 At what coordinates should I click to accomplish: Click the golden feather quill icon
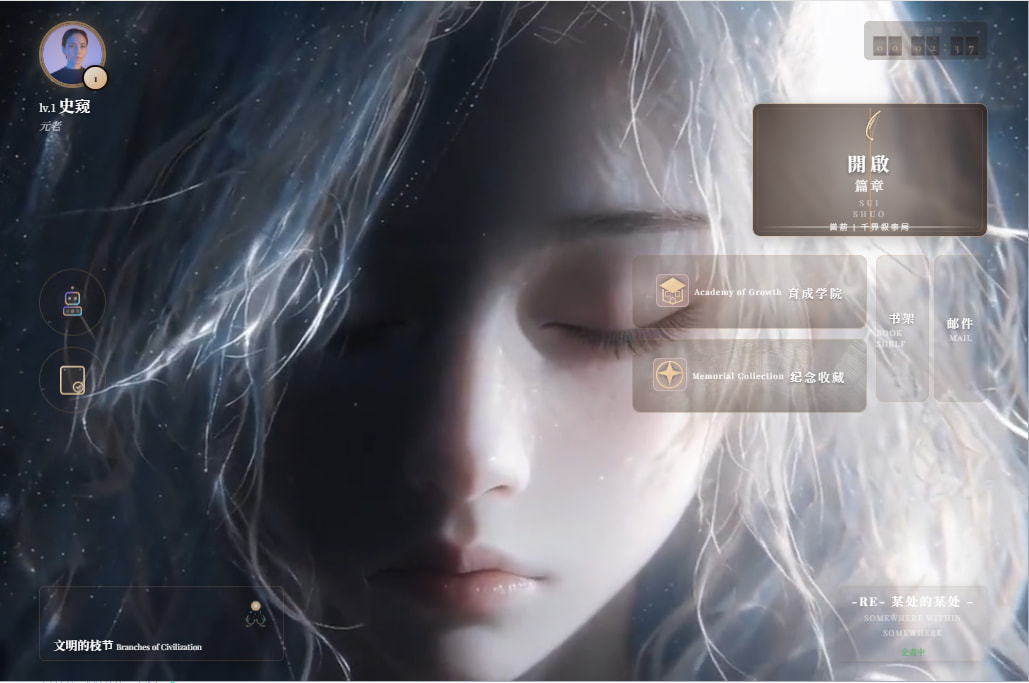point(873,125)
